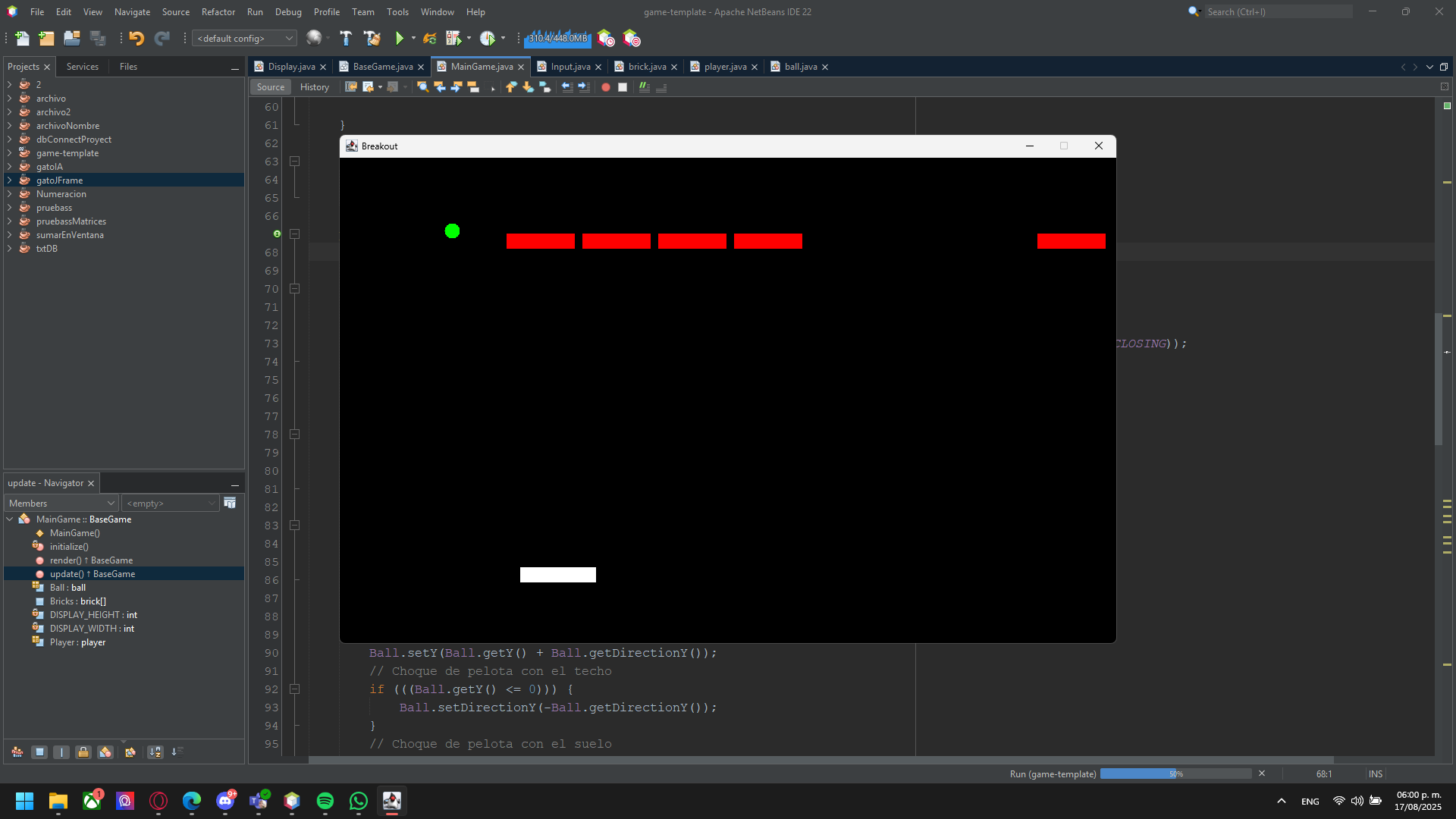Toggle Sort by Name A-Z in Navigator
Viewport: 1456px width, 819px height.
(155, 752)
